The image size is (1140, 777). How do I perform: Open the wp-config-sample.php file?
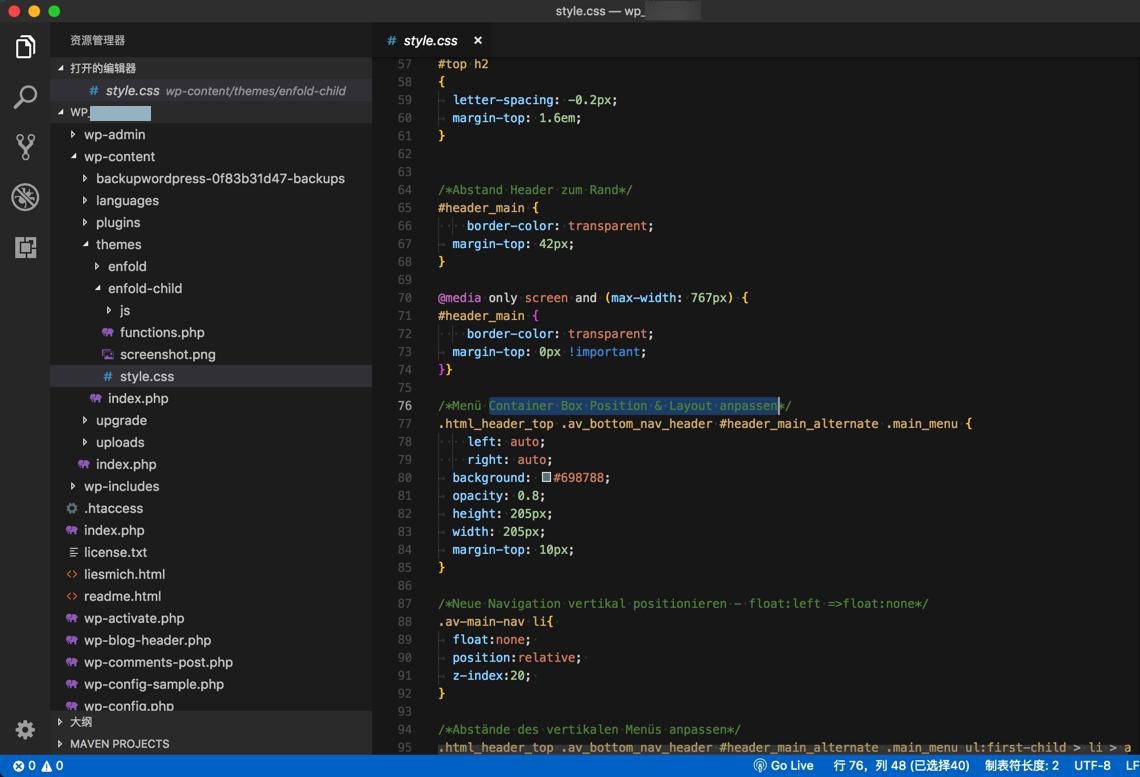point(153,684)
